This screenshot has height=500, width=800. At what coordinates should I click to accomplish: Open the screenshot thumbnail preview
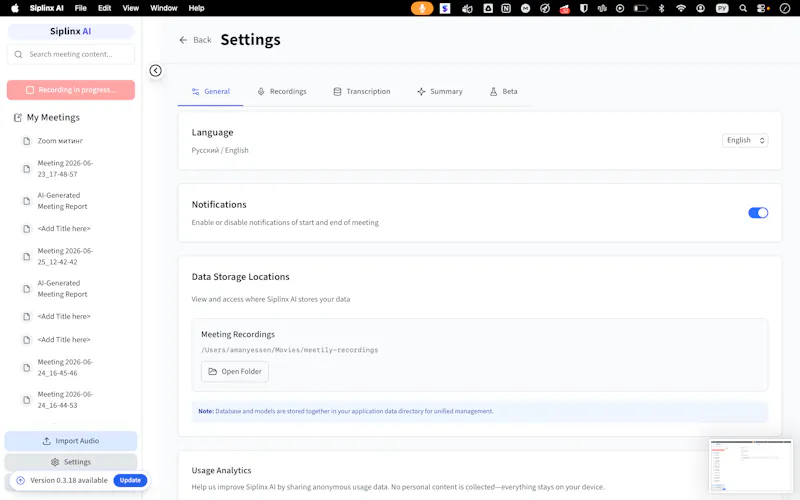(751, 466)
